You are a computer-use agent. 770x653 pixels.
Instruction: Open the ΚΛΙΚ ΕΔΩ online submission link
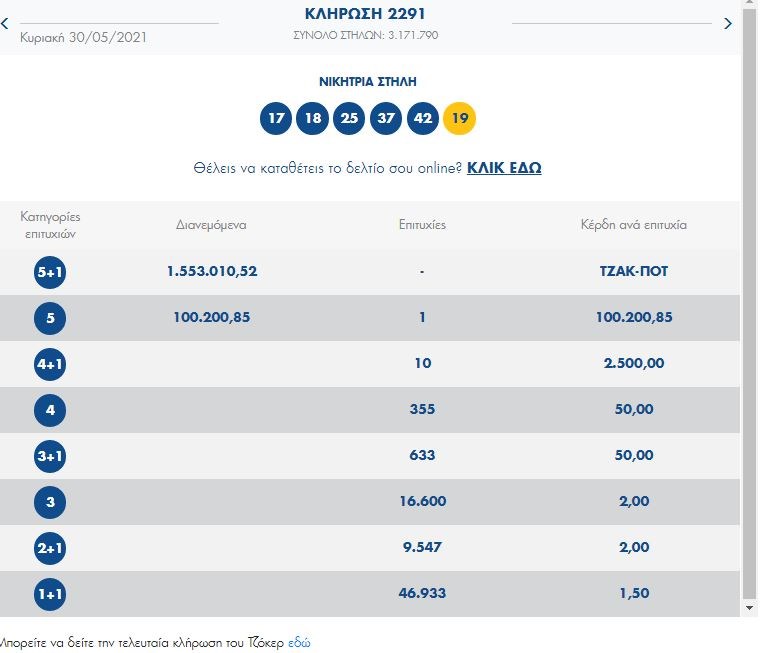[x=504, y=168]
